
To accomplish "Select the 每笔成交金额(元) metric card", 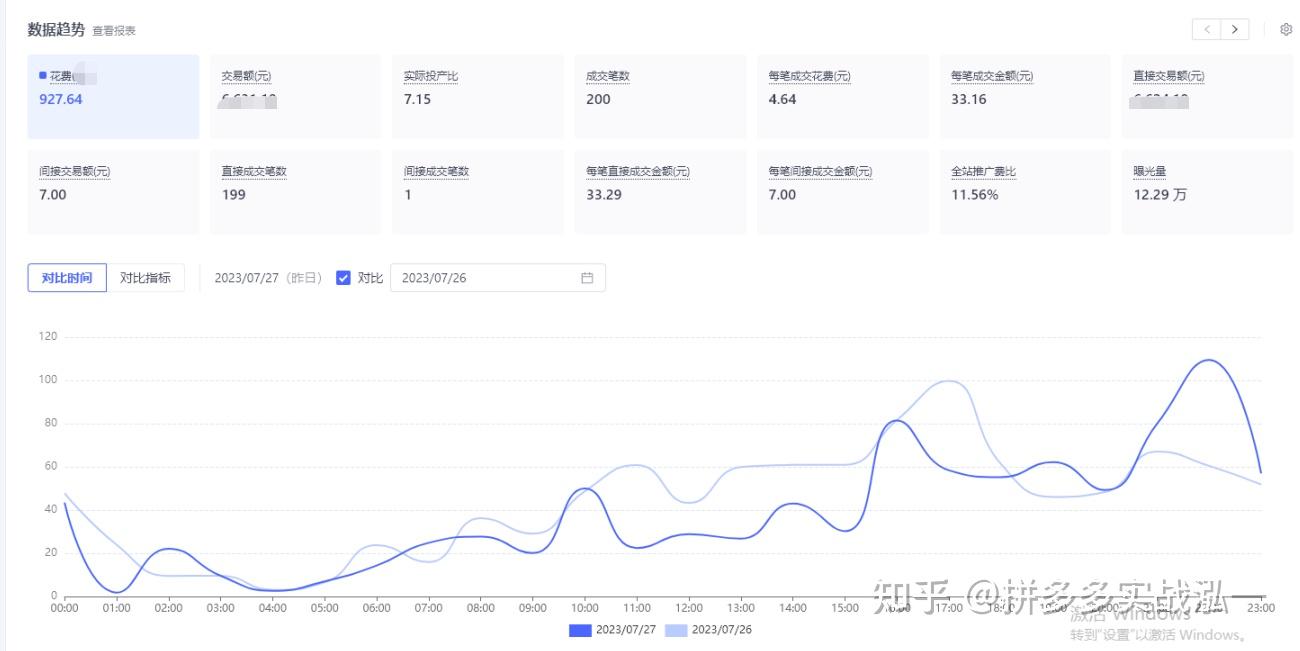I will pyautogui.click(x=1025, y=96).
